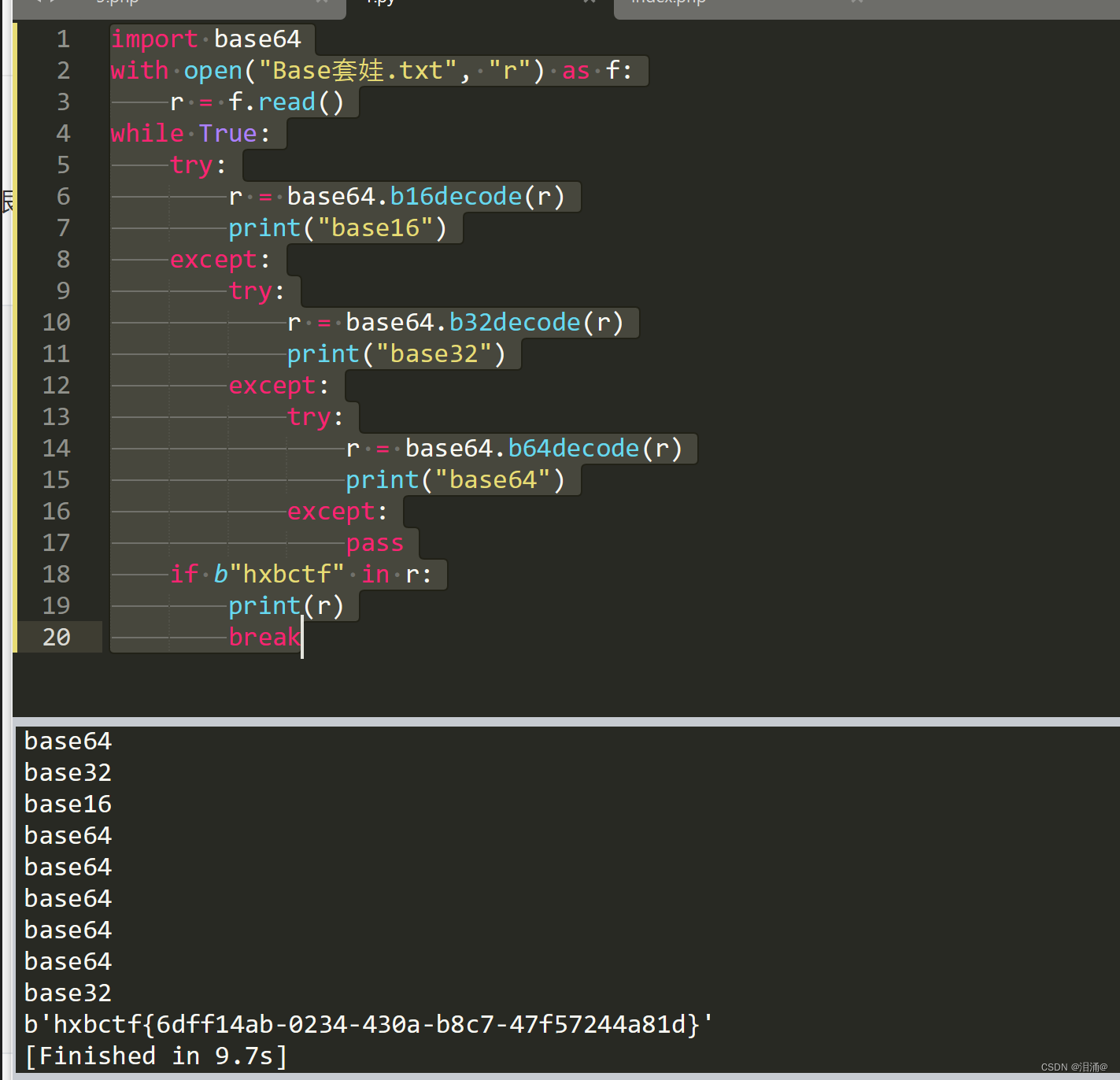1120x1080 pixels.
Task: Click the 'open' function call on line 2
Action: (x=213, y=72)
